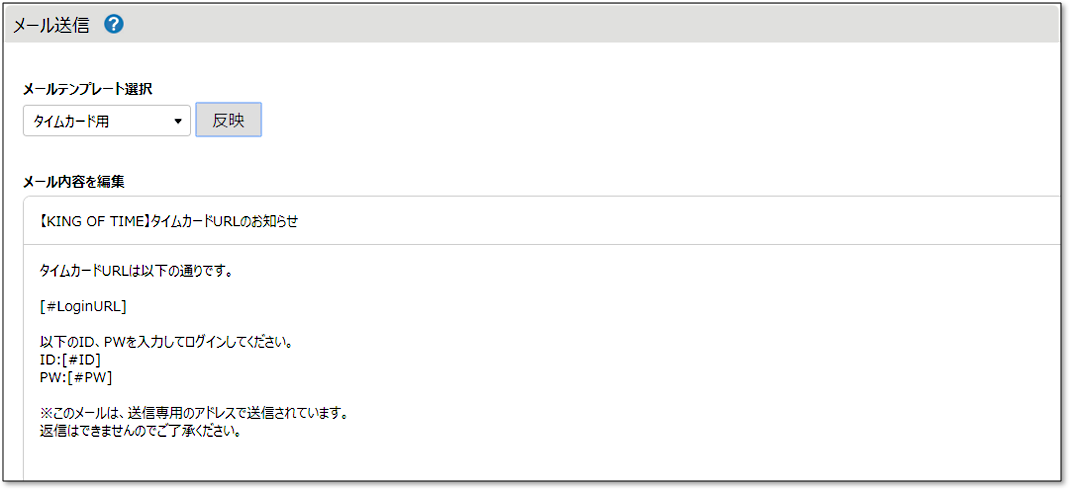The width and height of the screenshot is (1070, 490).
Task: Click empty area at bottom of message body
Action: pyautogui.click(x=546, y=461)
